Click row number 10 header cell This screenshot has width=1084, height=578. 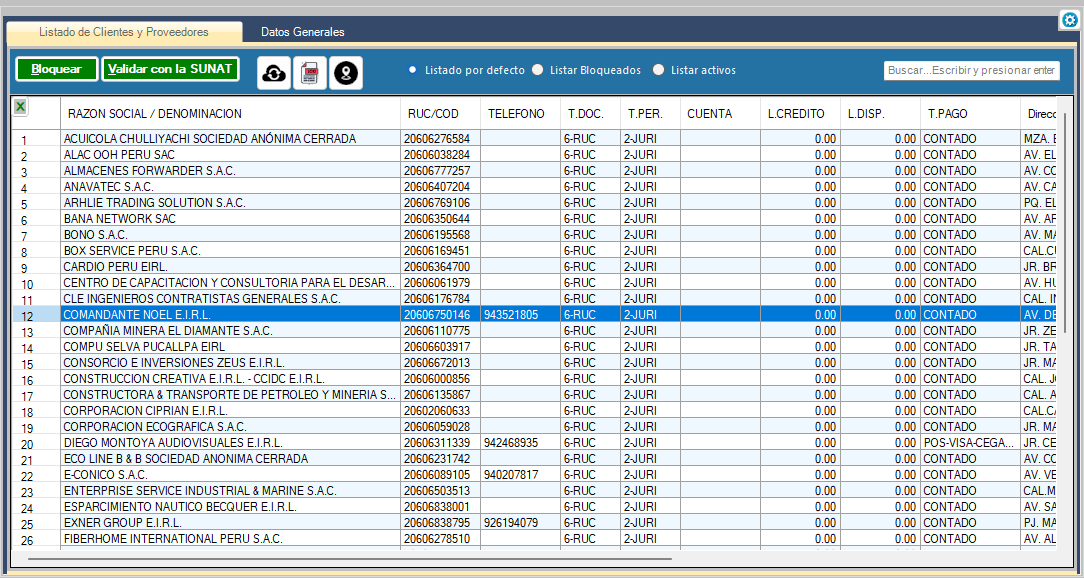tap(36, 283)
